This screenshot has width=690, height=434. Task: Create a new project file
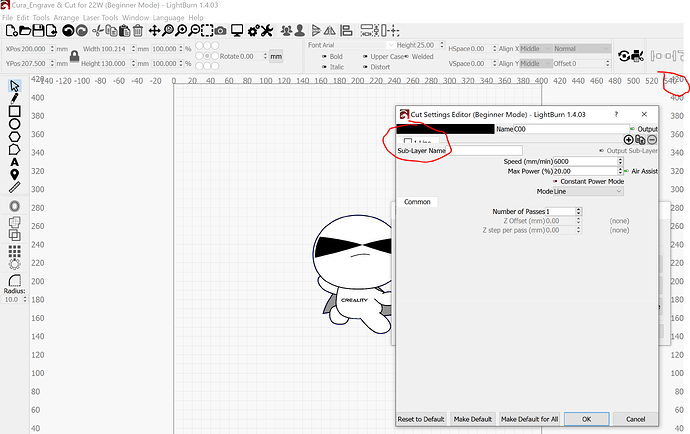(11, 30)
